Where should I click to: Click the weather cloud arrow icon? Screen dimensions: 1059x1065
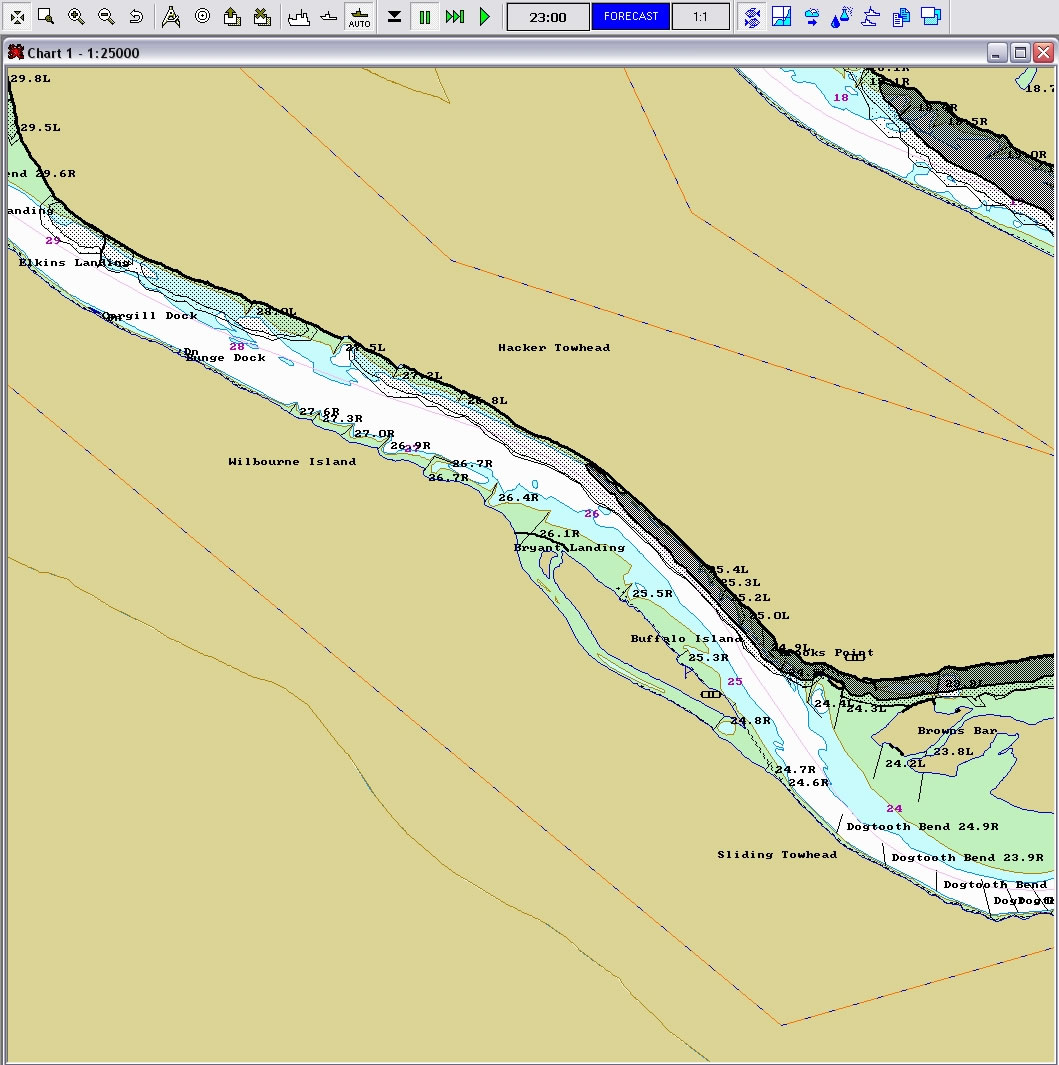pyautogui.click(x=812, y=16)
